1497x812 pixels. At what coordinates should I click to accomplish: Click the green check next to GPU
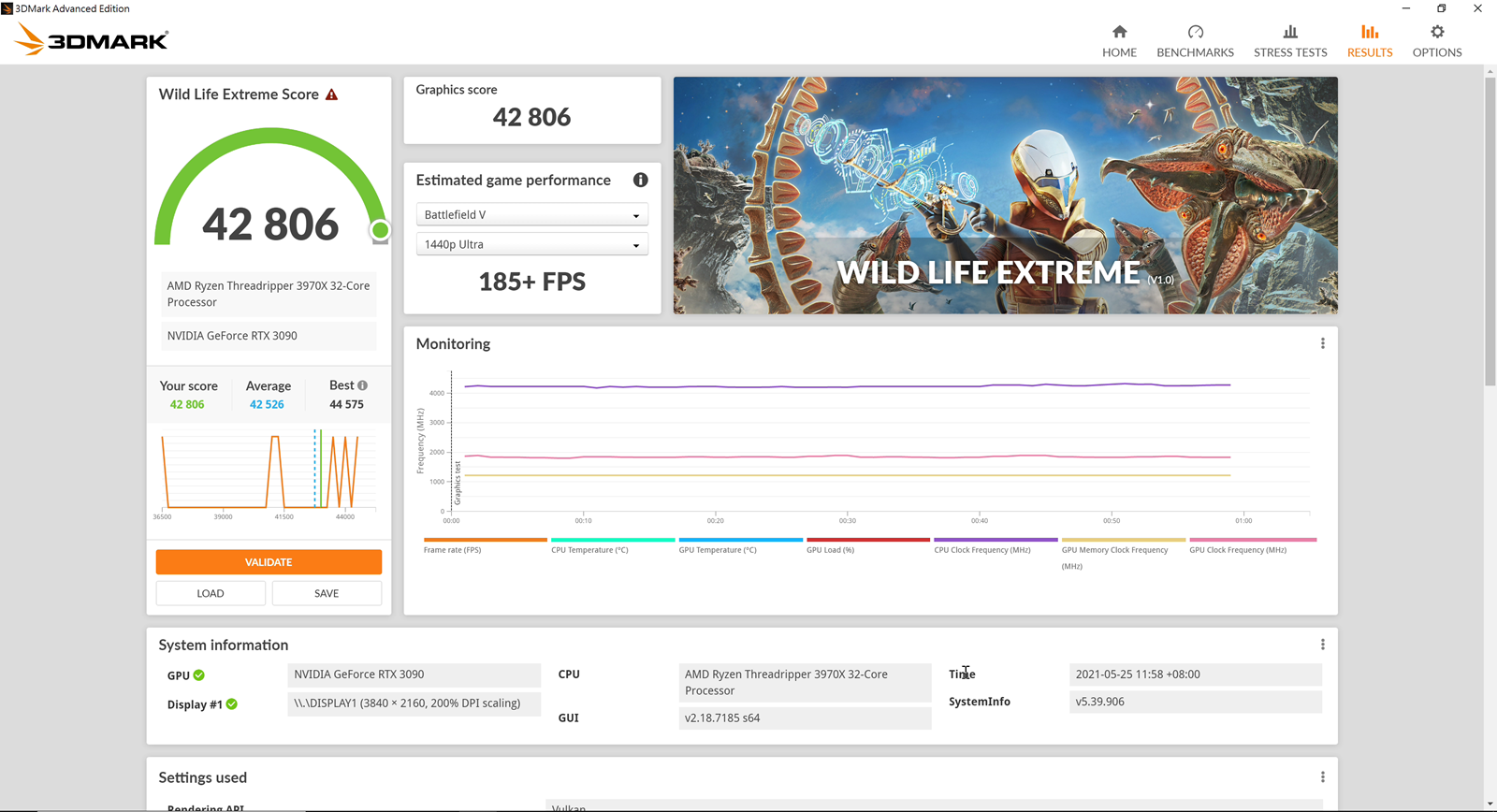point(199,675)
